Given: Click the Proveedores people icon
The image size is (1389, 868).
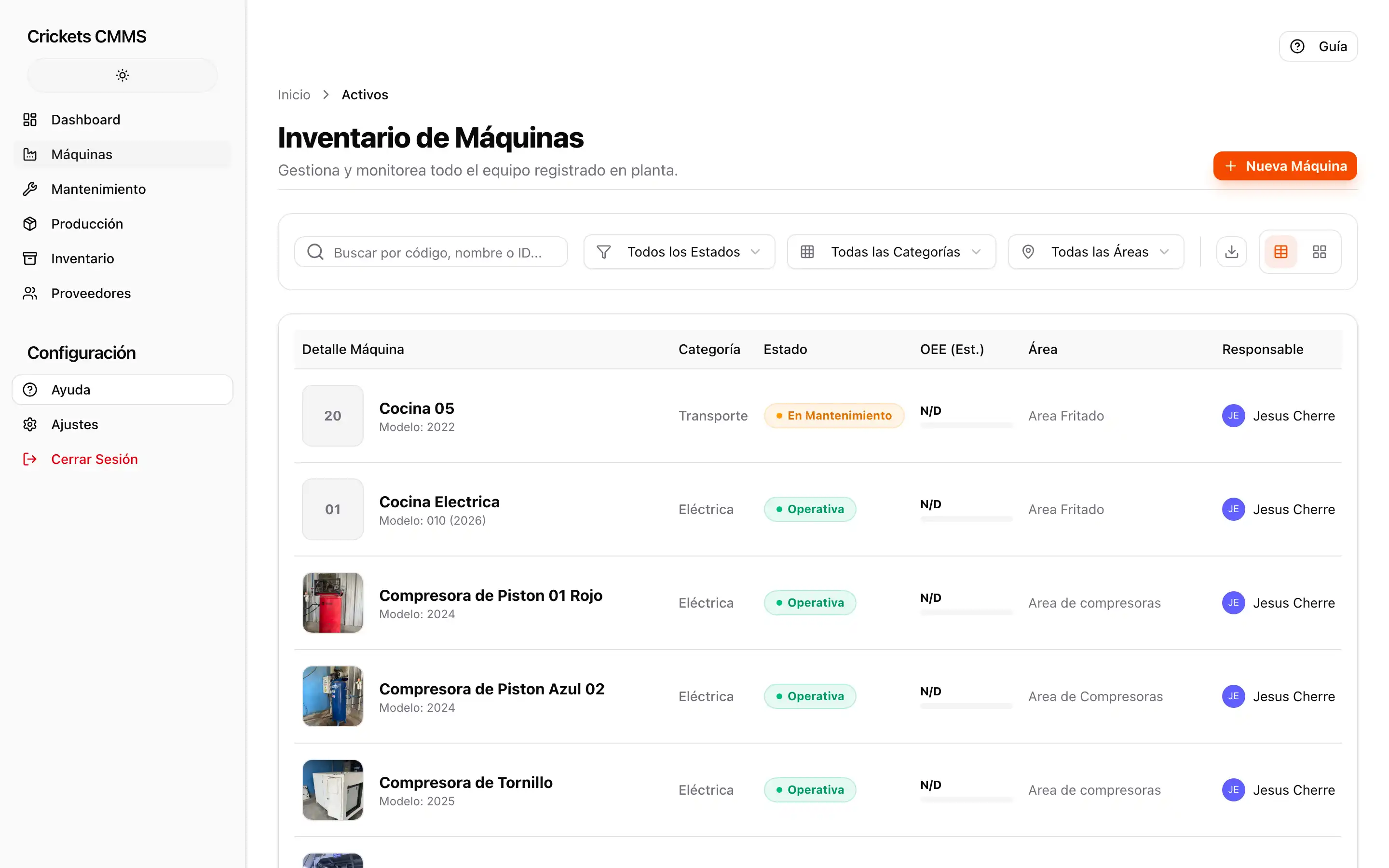Looking at the screenshot, I should (30, 293).
